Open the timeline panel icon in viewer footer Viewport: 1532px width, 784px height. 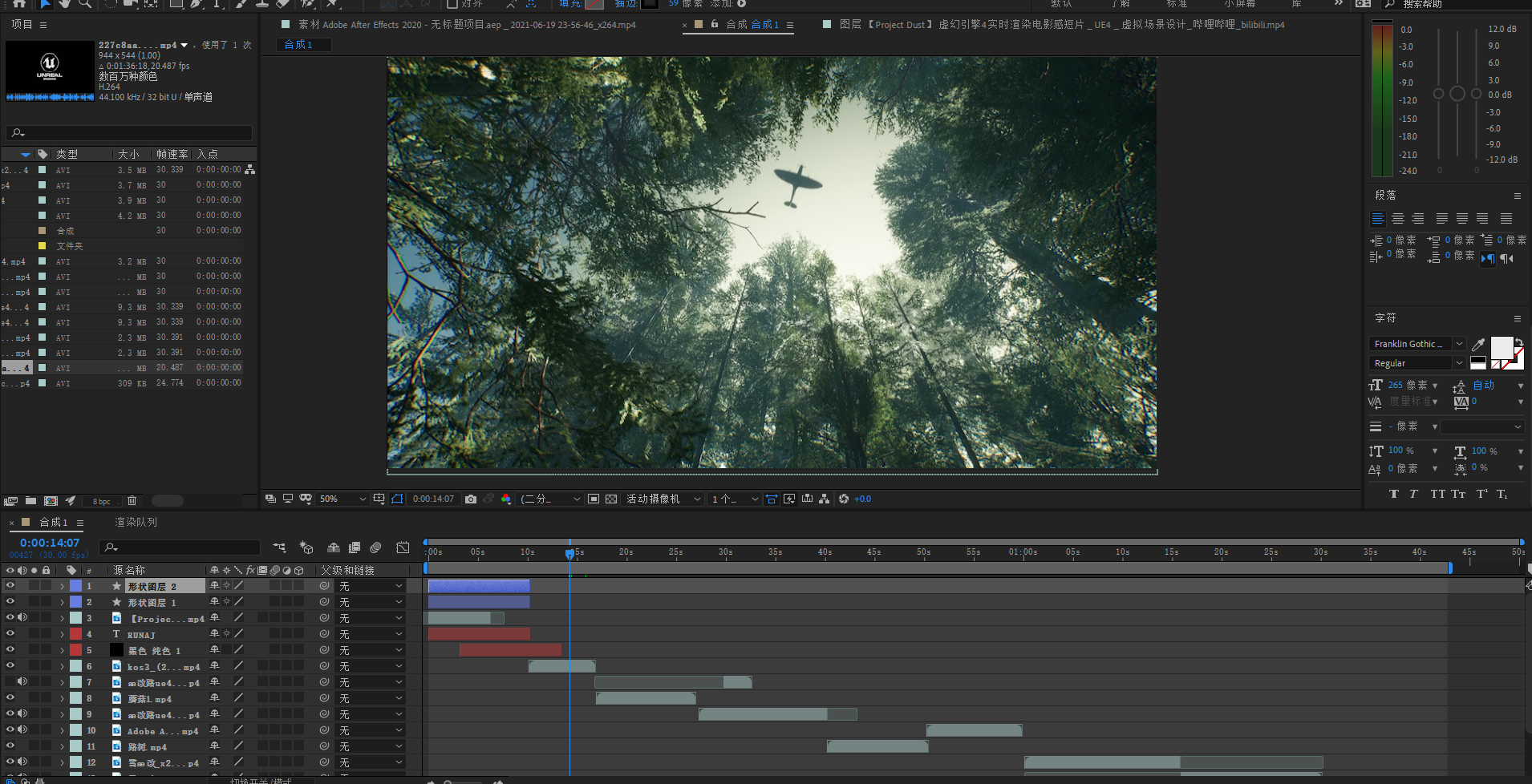[x=807, y=499]
